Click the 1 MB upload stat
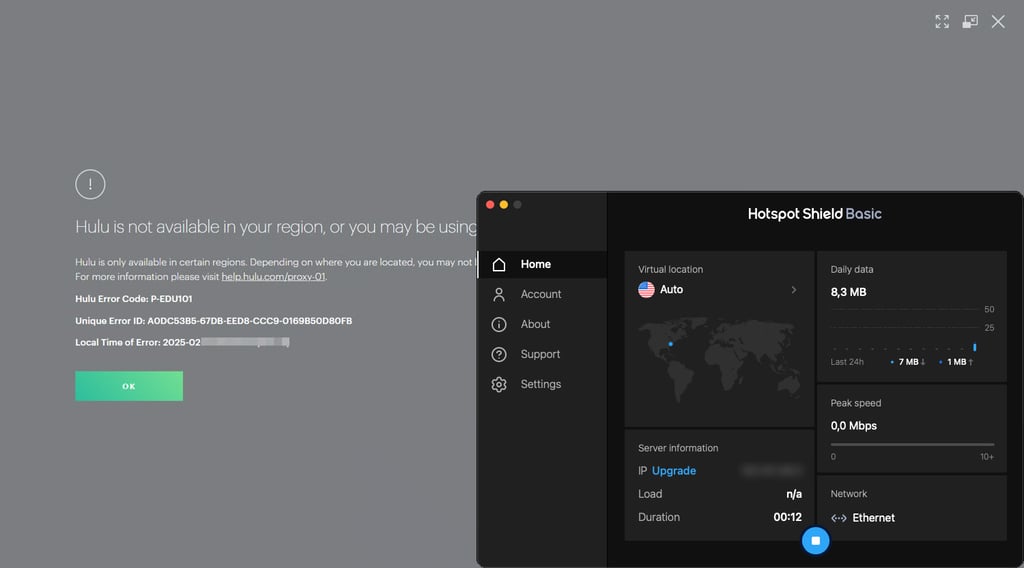This screenshot has width=1024, height=568. [956, 362]
